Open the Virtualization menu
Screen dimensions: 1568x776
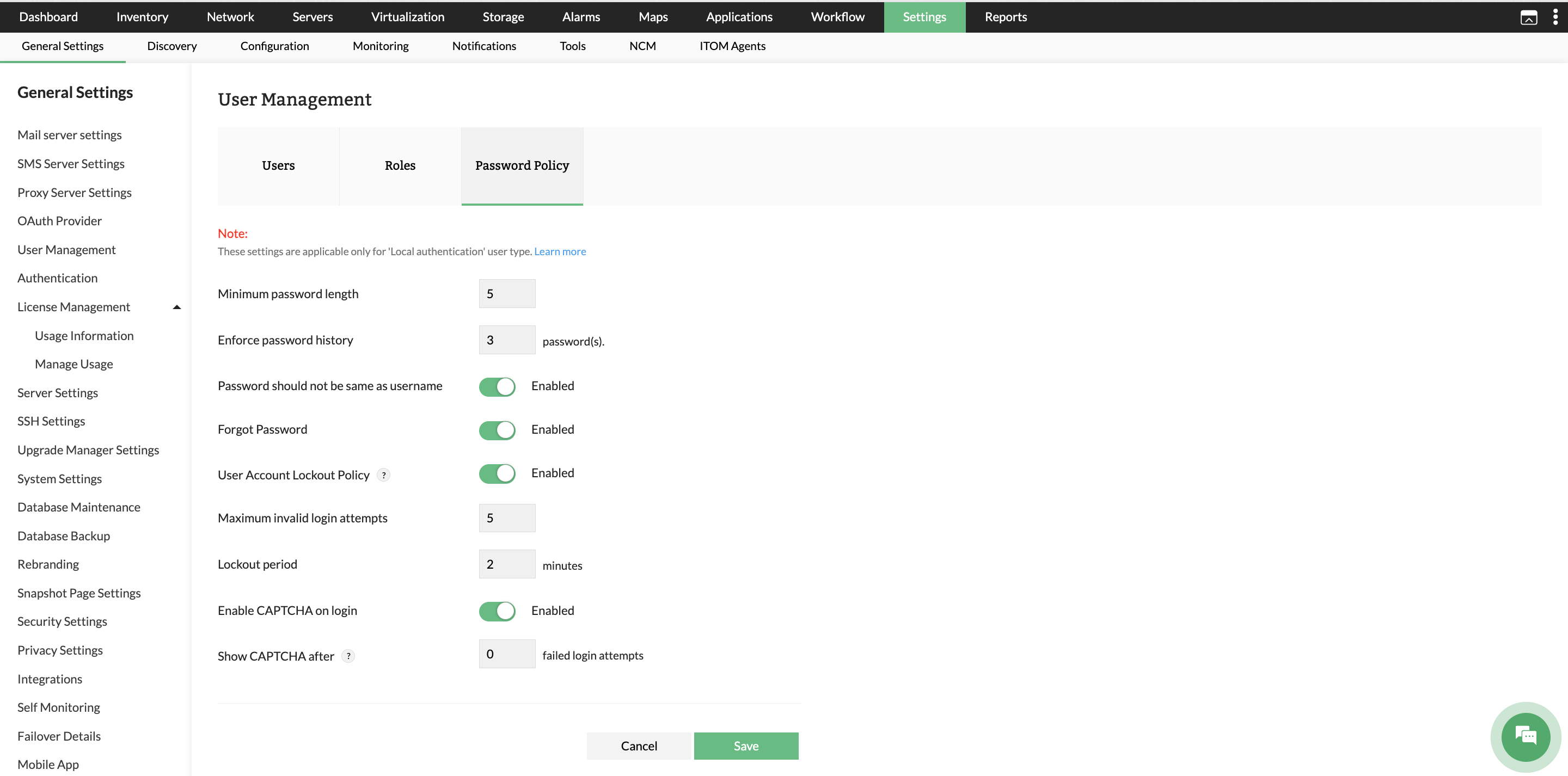pyautogui.click(x=407, y=17)
